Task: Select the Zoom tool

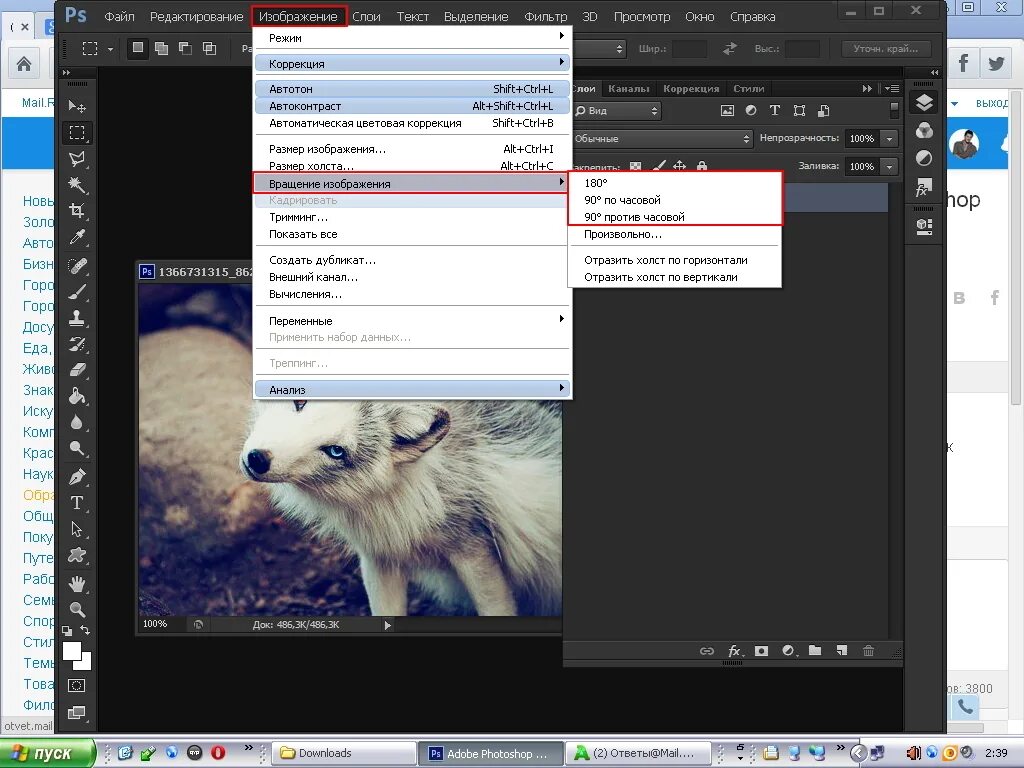Action: 77,609
